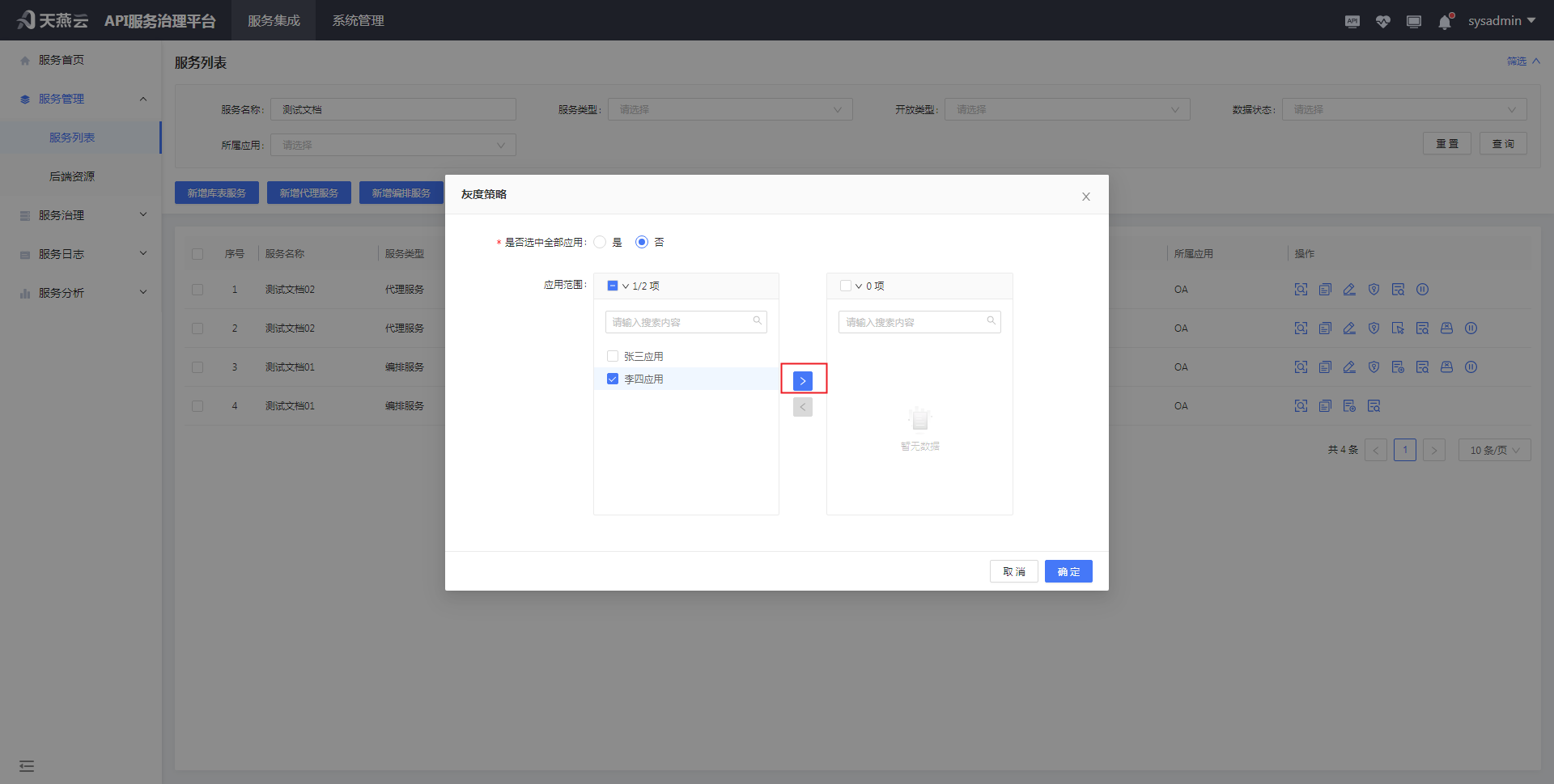Expand left list selection dropdown chevron
Screen dimensions: 1554x784
tap(626, 286)
